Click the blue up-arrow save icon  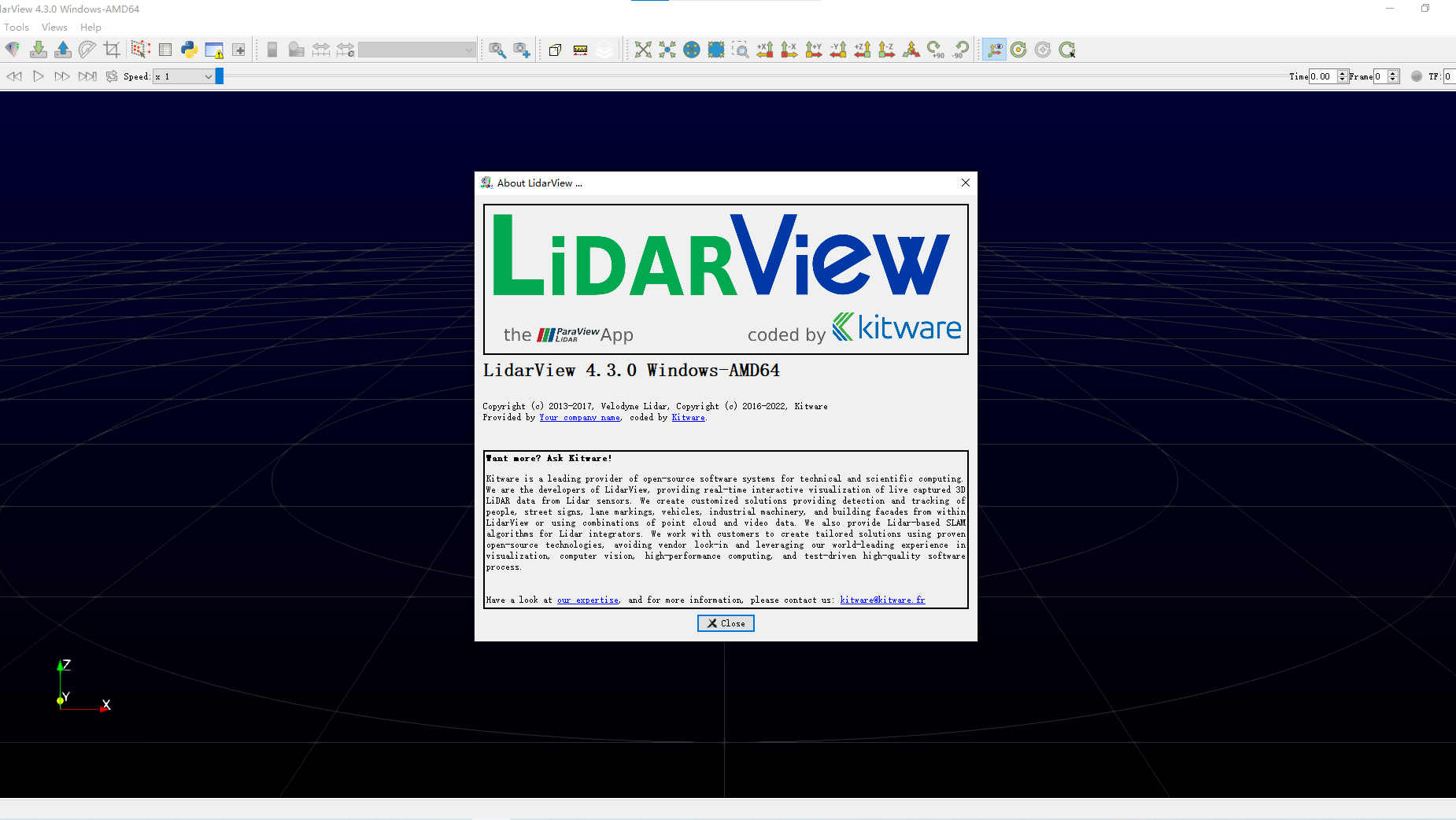pos(63,50)
